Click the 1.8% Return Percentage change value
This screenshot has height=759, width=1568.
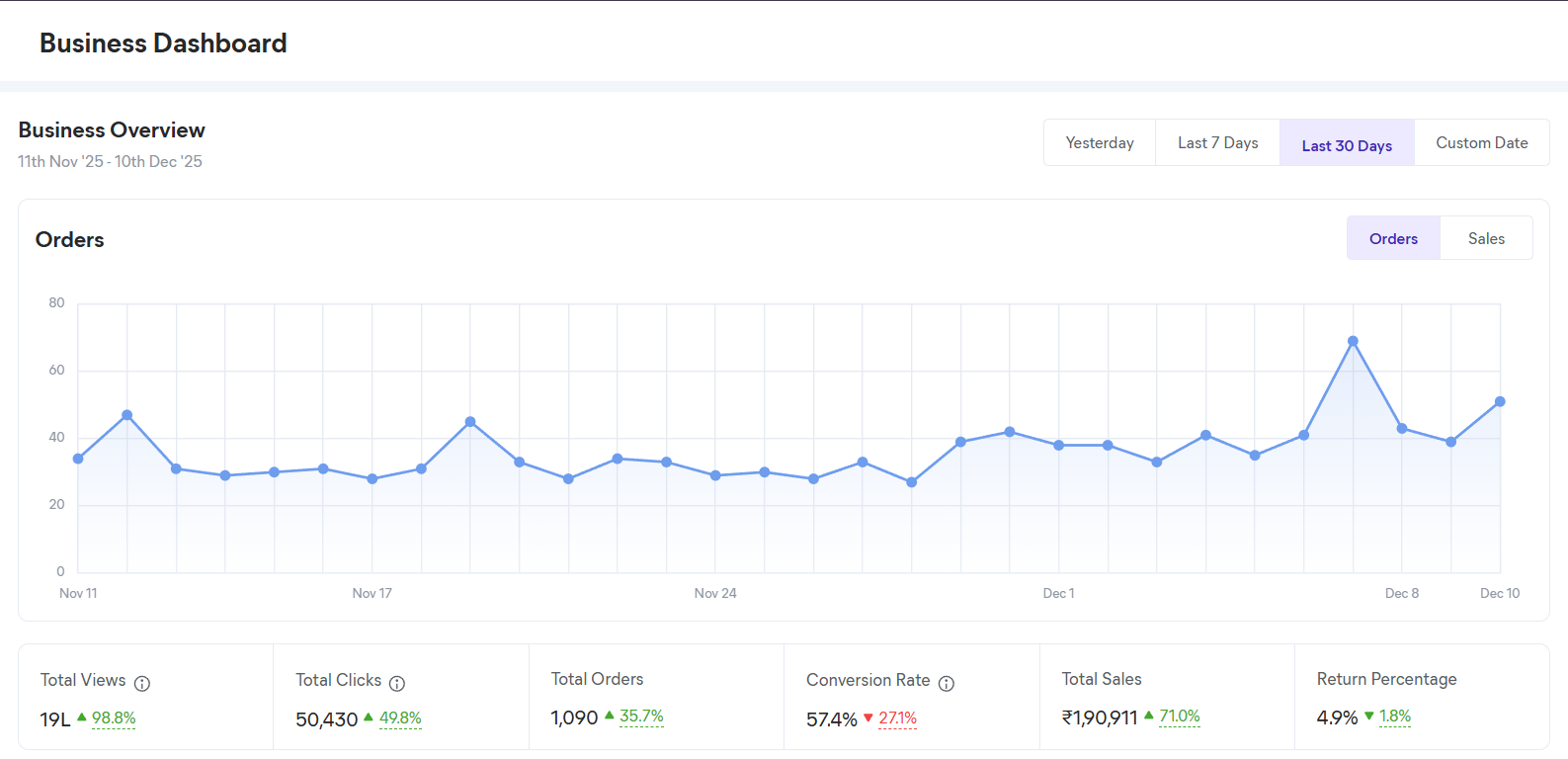[x=1394, y=717]
